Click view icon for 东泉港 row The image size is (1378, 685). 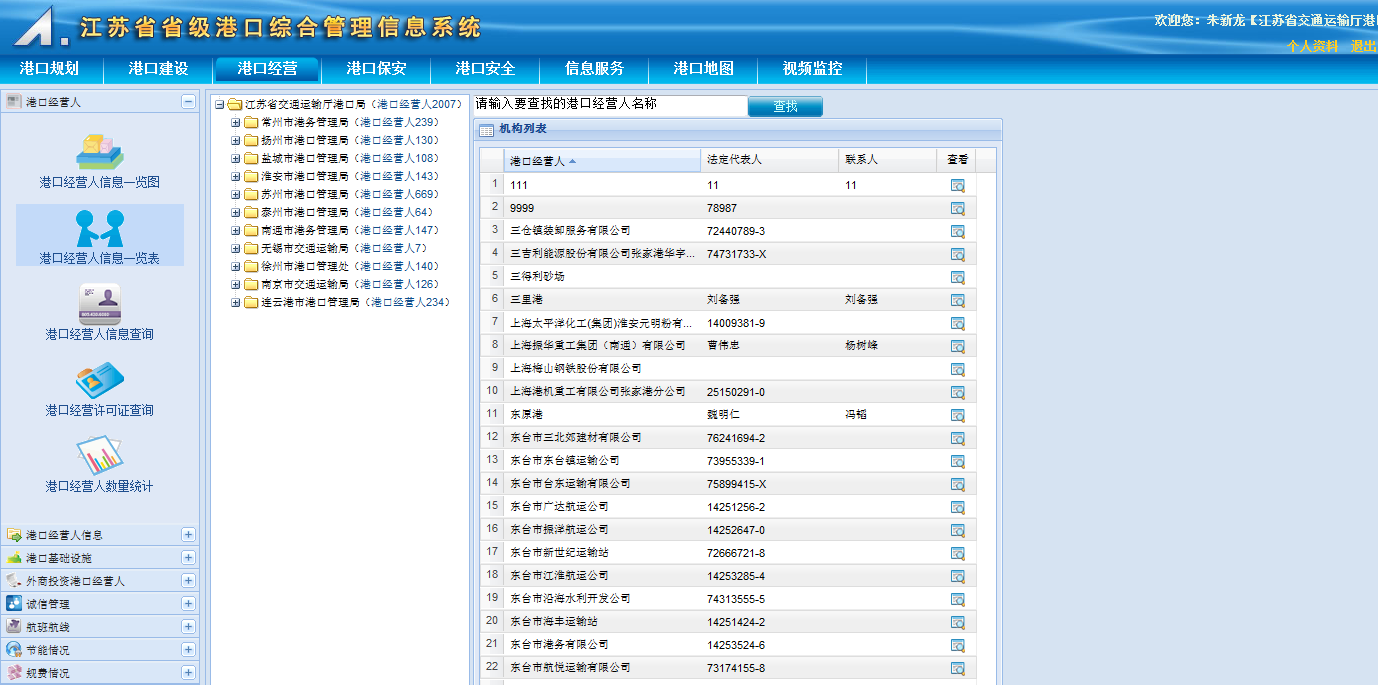click(x=957, y=415)
